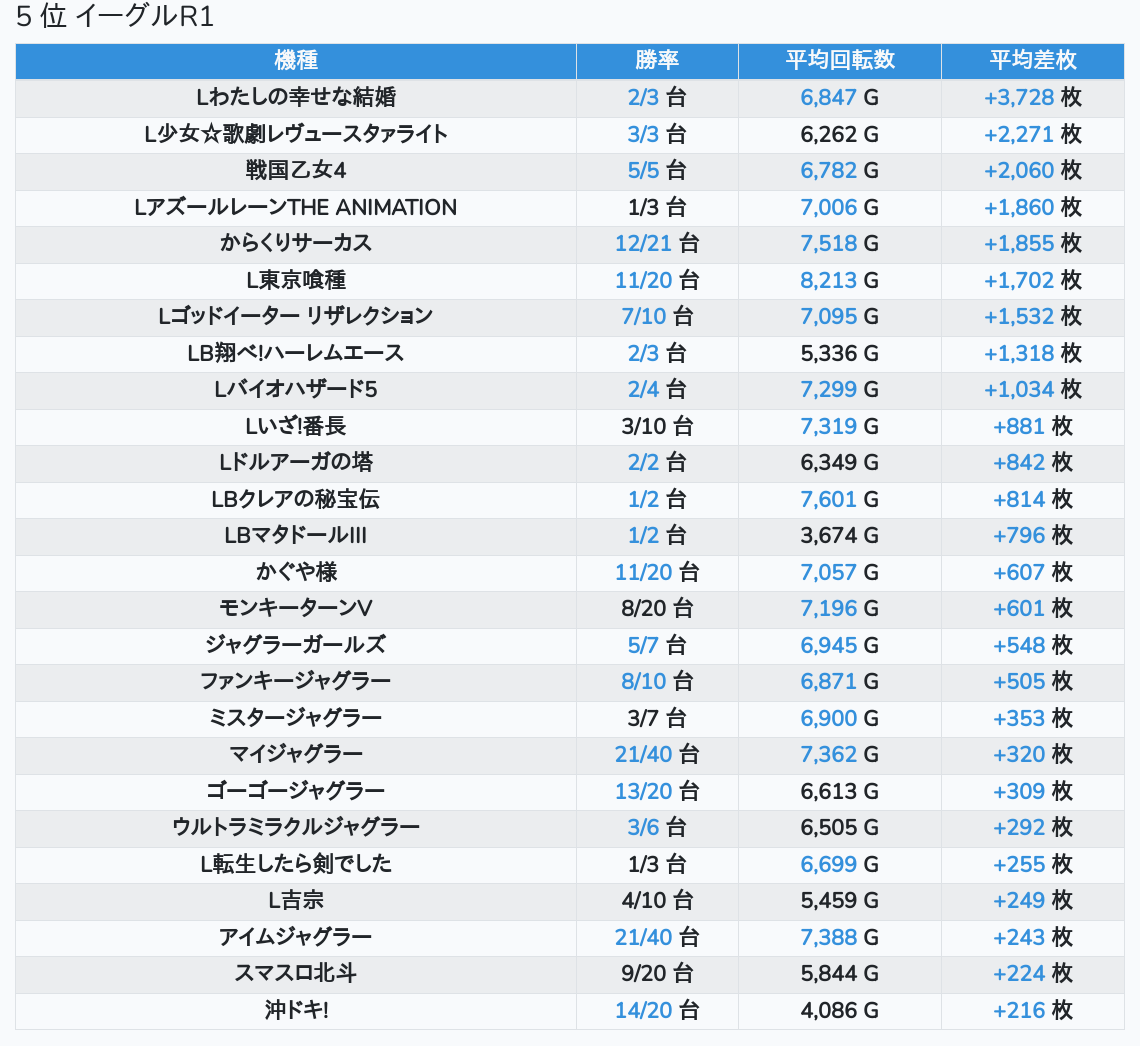
Task: Select the LB翔べ!ハーレムエース machine name
Action: tap(296, 353)
